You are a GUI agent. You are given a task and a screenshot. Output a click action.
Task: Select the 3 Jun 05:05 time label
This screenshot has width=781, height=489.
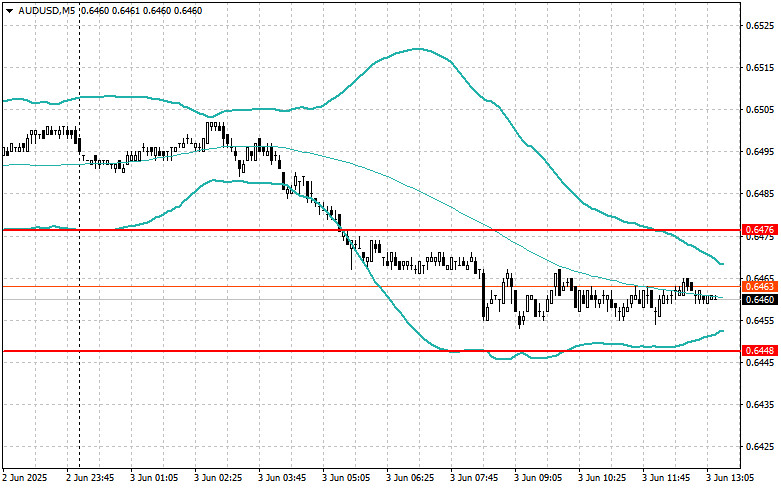click(346, 478)
